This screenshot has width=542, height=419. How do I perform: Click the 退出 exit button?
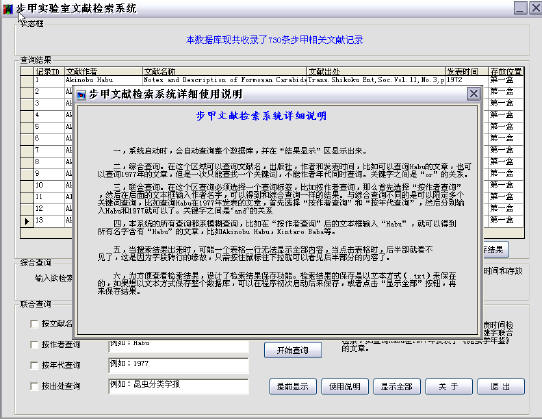coord(501,387)
